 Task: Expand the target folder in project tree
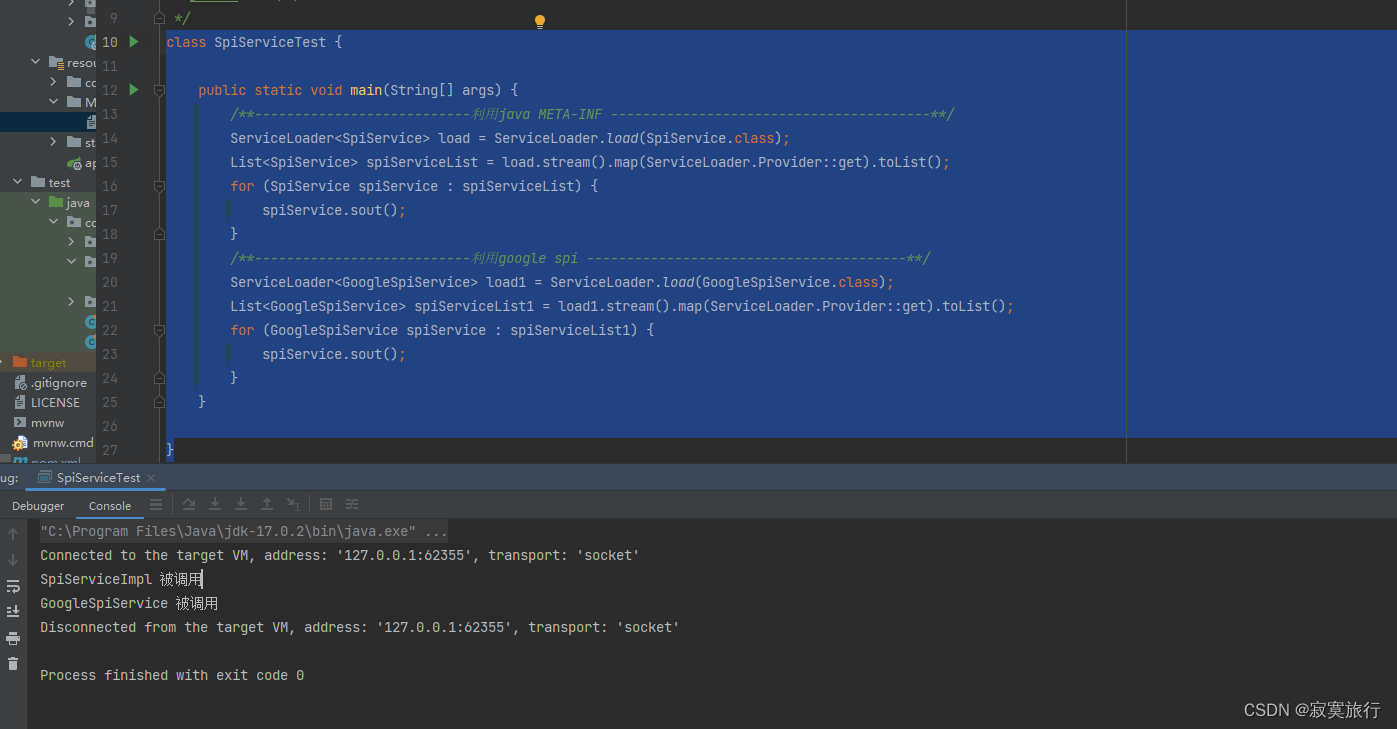click(x=3, y=362)
